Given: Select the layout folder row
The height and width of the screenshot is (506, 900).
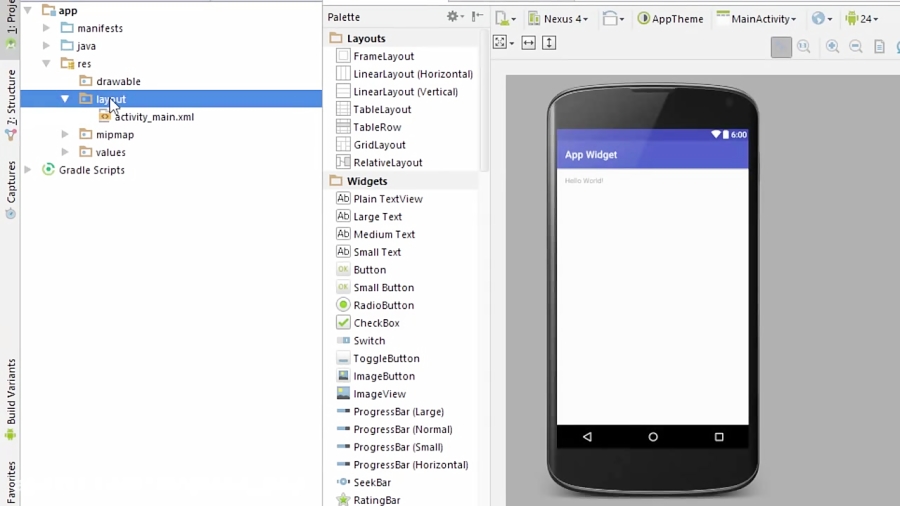Looking at the screenshot, I should pos(171,99).
